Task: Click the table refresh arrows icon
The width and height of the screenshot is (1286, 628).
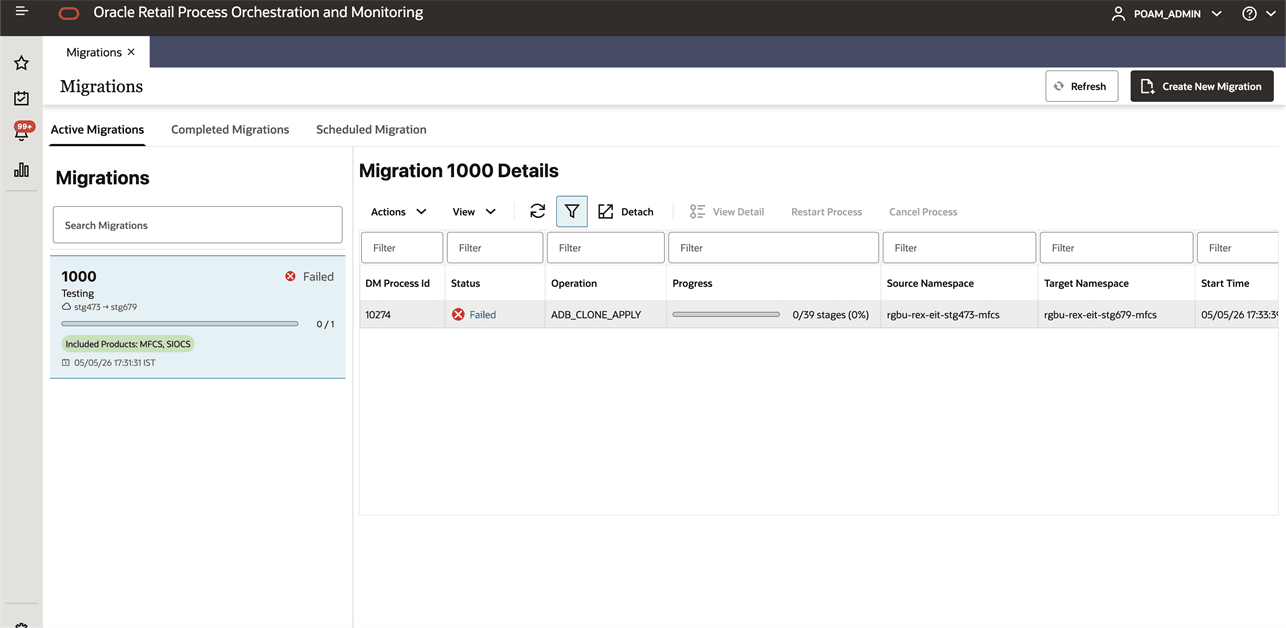Action: 537,211
